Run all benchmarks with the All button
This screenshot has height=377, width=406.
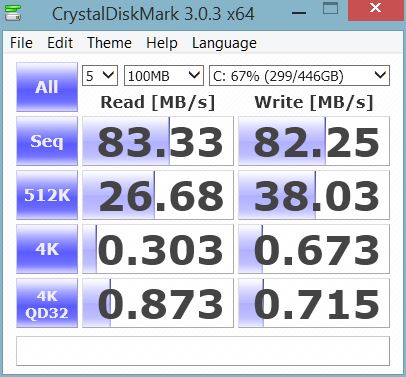pyautogui.click(x=47, y=87)
